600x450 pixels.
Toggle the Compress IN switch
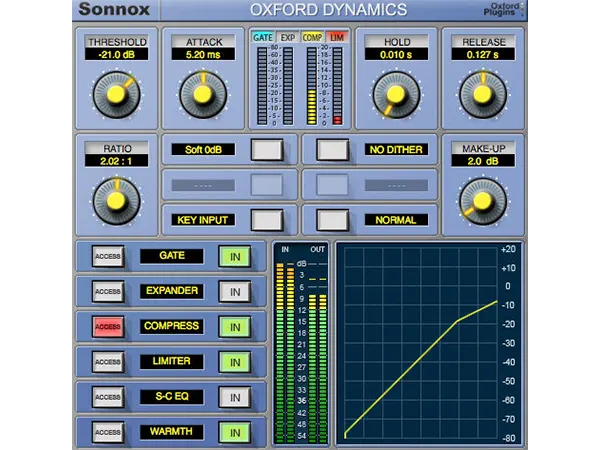[x=235, y=327]
